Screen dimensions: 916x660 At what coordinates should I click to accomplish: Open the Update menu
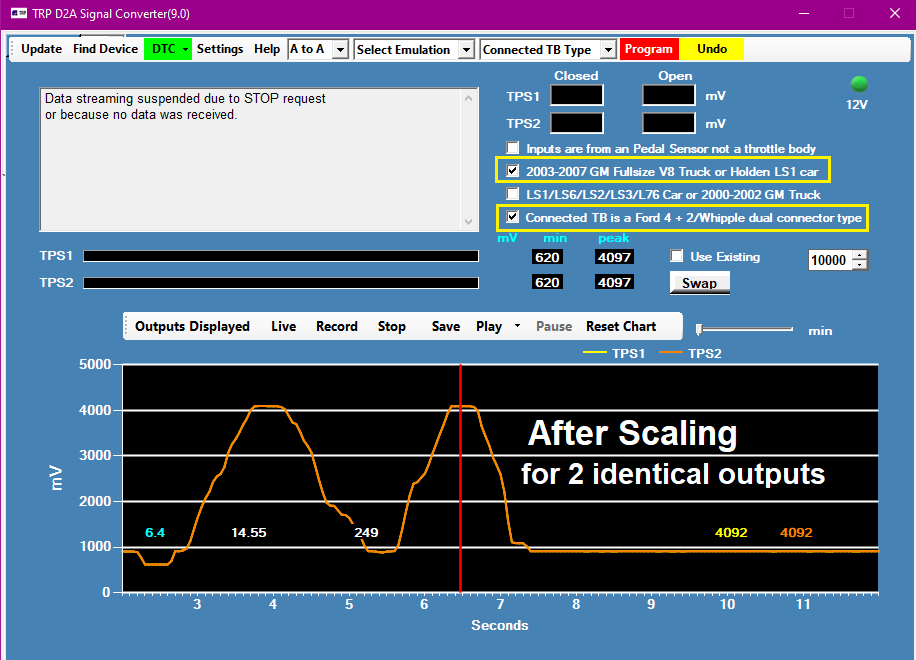(41, 49)
